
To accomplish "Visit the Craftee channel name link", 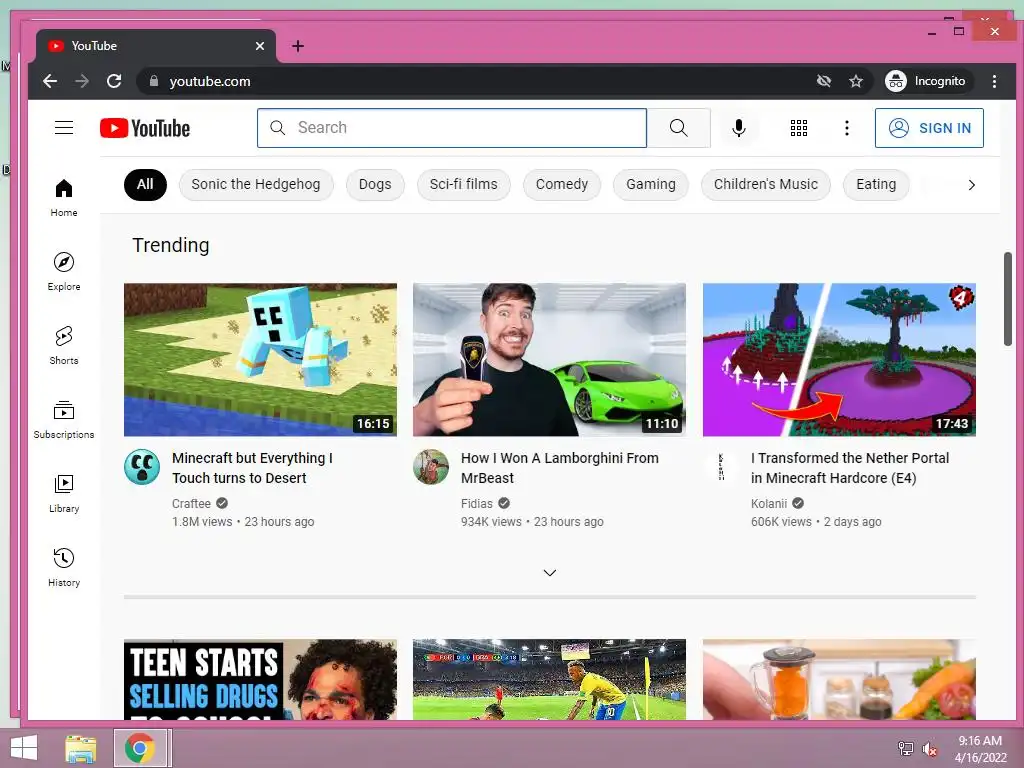I will click(x=191, y=504).
